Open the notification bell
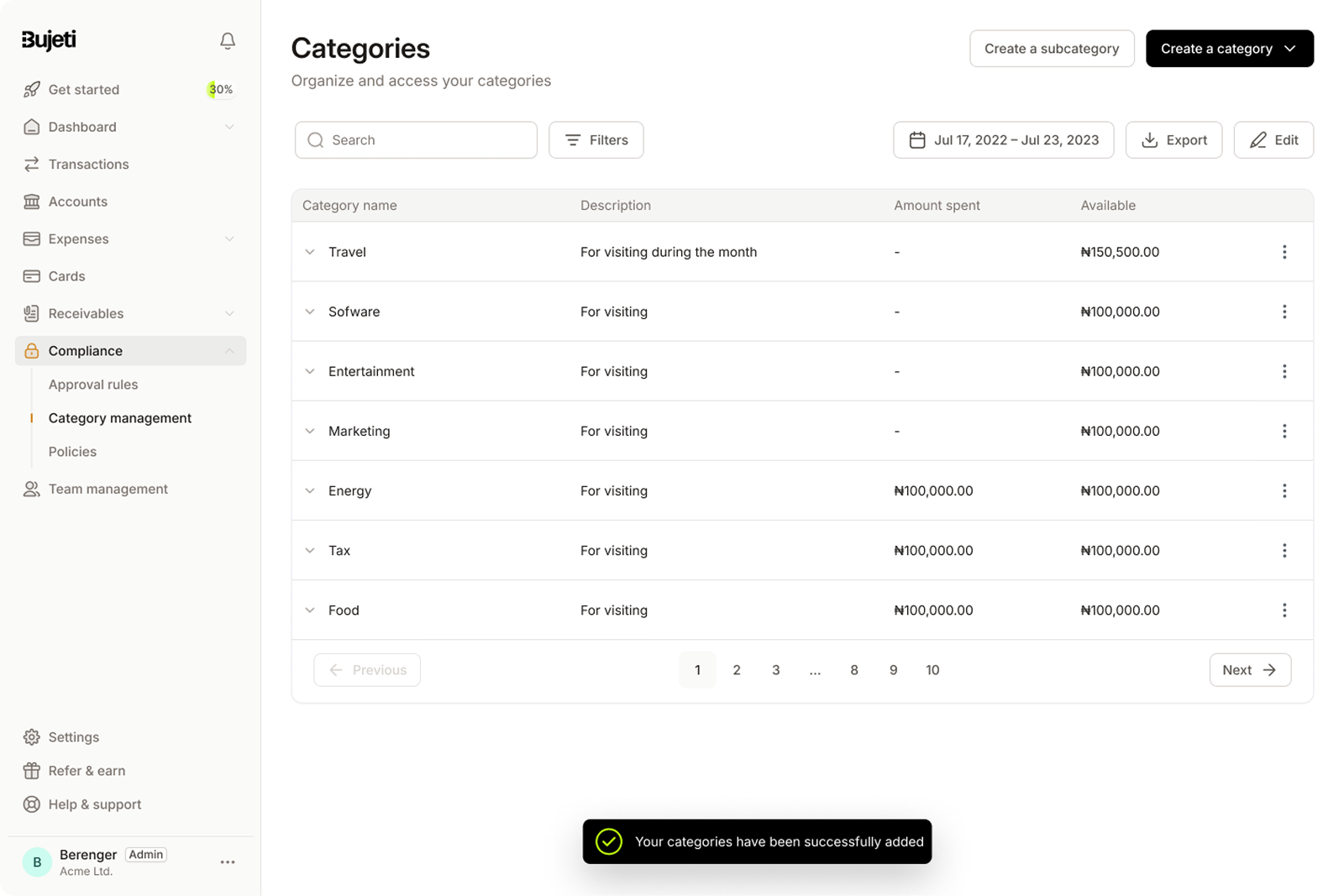Screen dimensions: 1344x896 point(227,39)
